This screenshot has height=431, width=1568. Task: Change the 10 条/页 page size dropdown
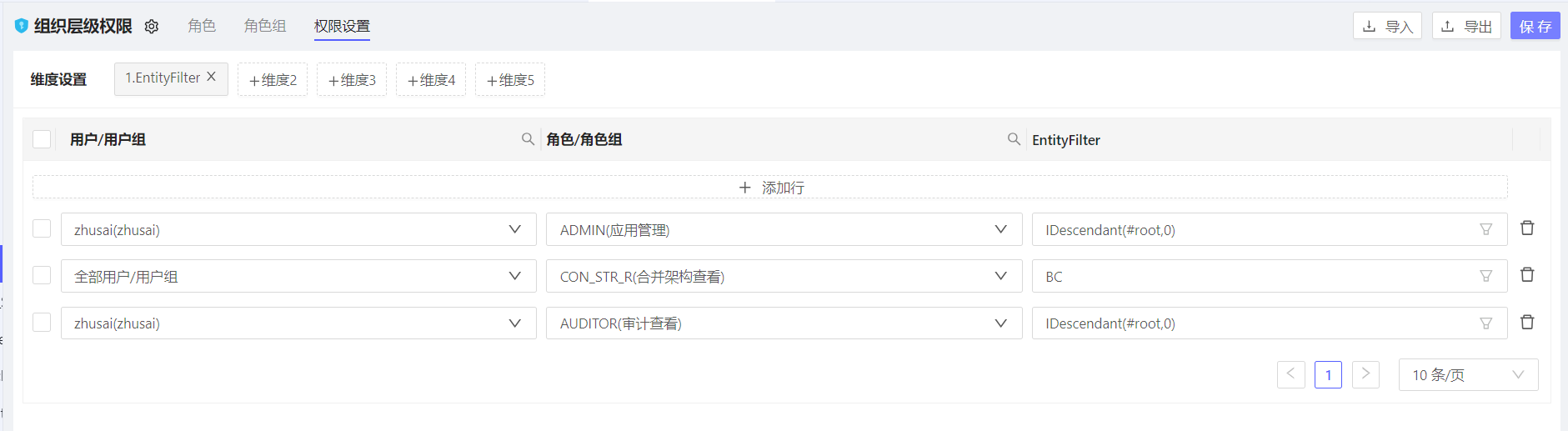click(x=1468, y=375)
